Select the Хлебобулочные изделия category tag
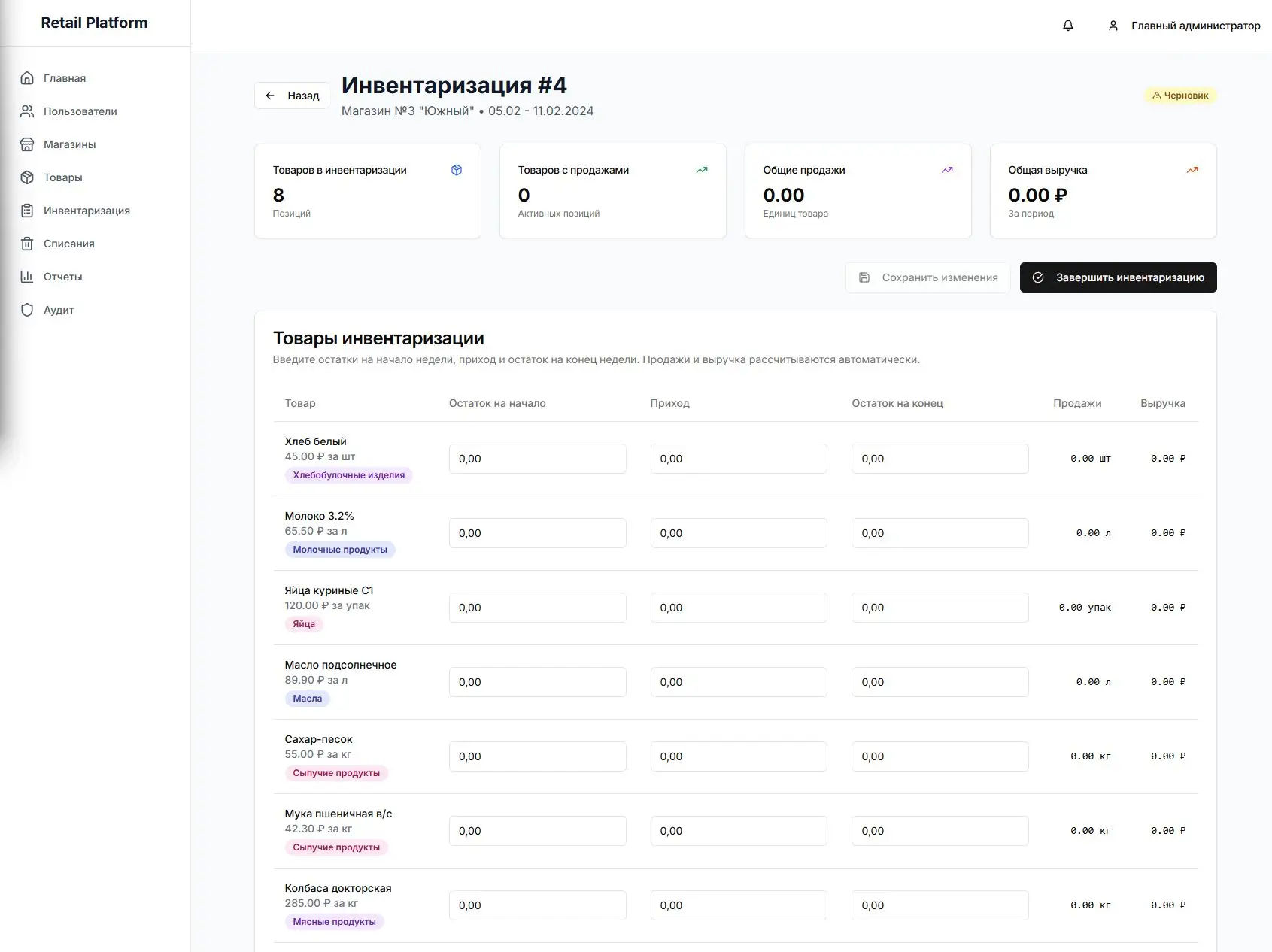Screen dimensions: 1272x952 click(x=348, y=474)
